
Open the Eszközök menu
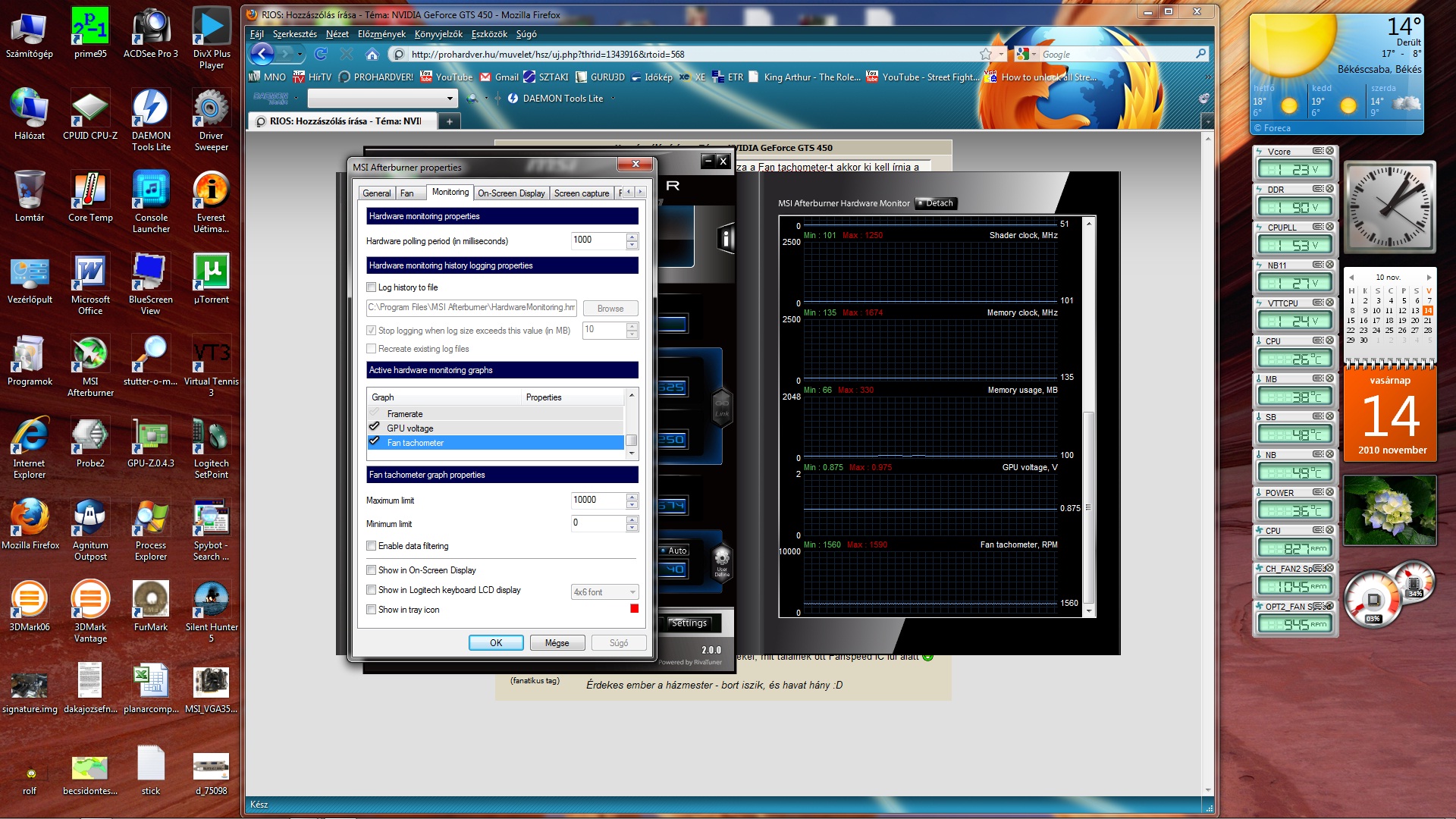tap(489, 34)
